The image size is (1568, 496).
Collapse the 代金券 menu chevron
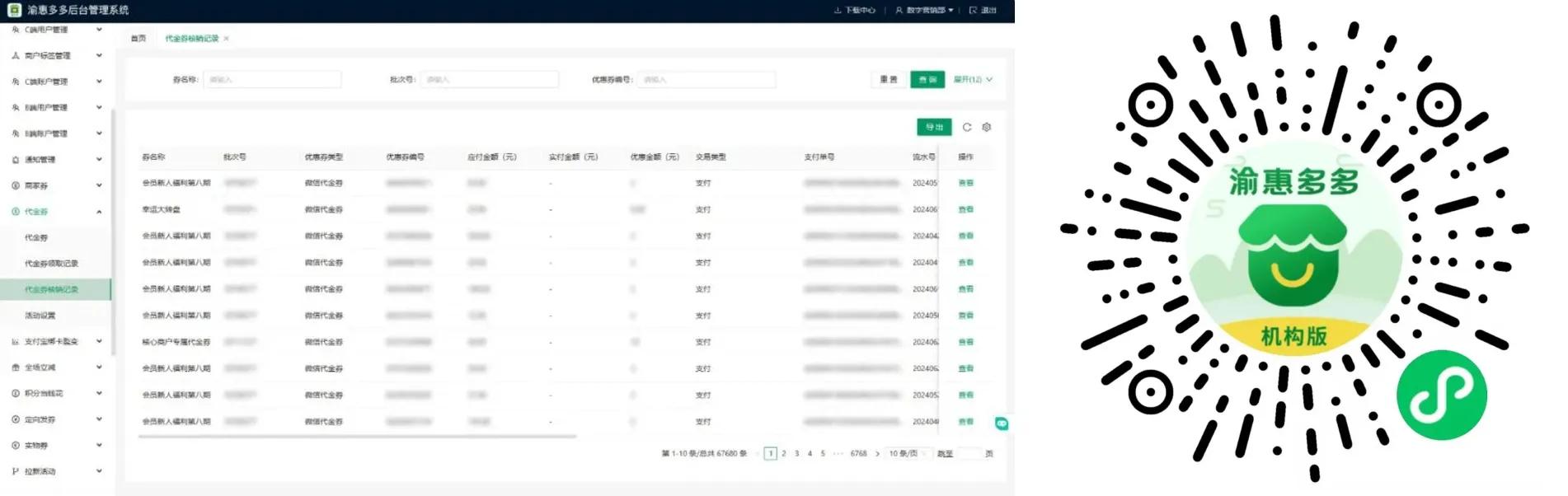tap(99, 212)
